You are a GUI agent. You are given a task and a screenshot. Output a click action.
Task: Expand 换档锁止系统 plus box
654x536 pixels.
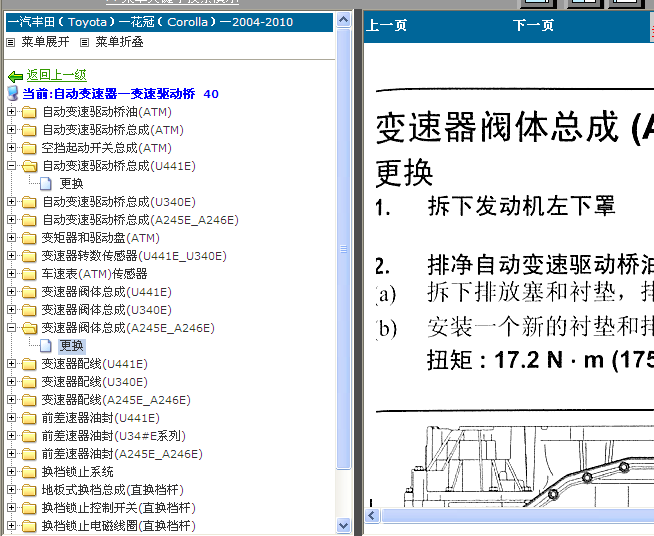[12, 472]
